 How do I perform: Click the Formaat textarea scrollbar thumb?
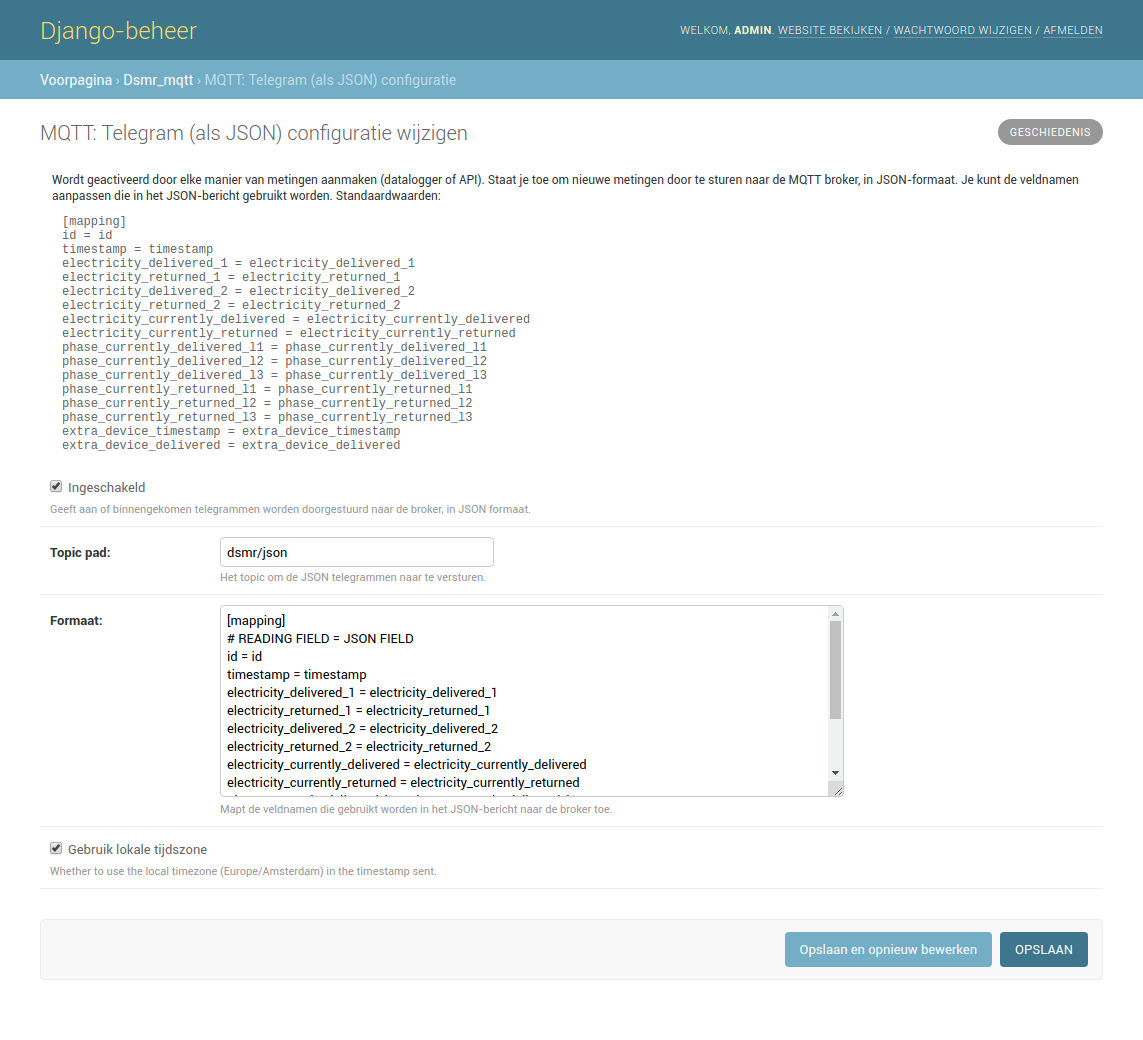835,670
